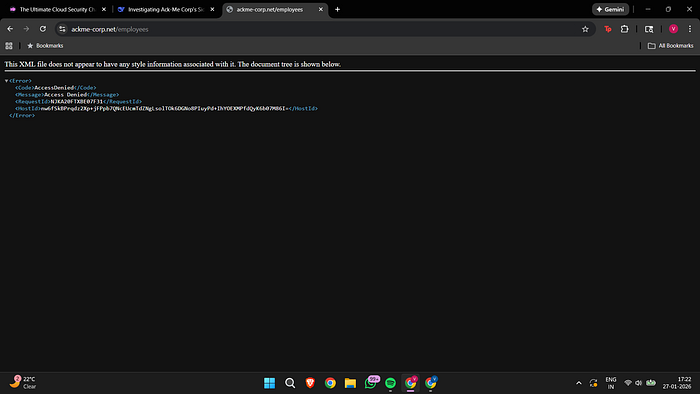Open WhatsApp from the taskbar
Viewport: 700px width, 394px height.
371,383
